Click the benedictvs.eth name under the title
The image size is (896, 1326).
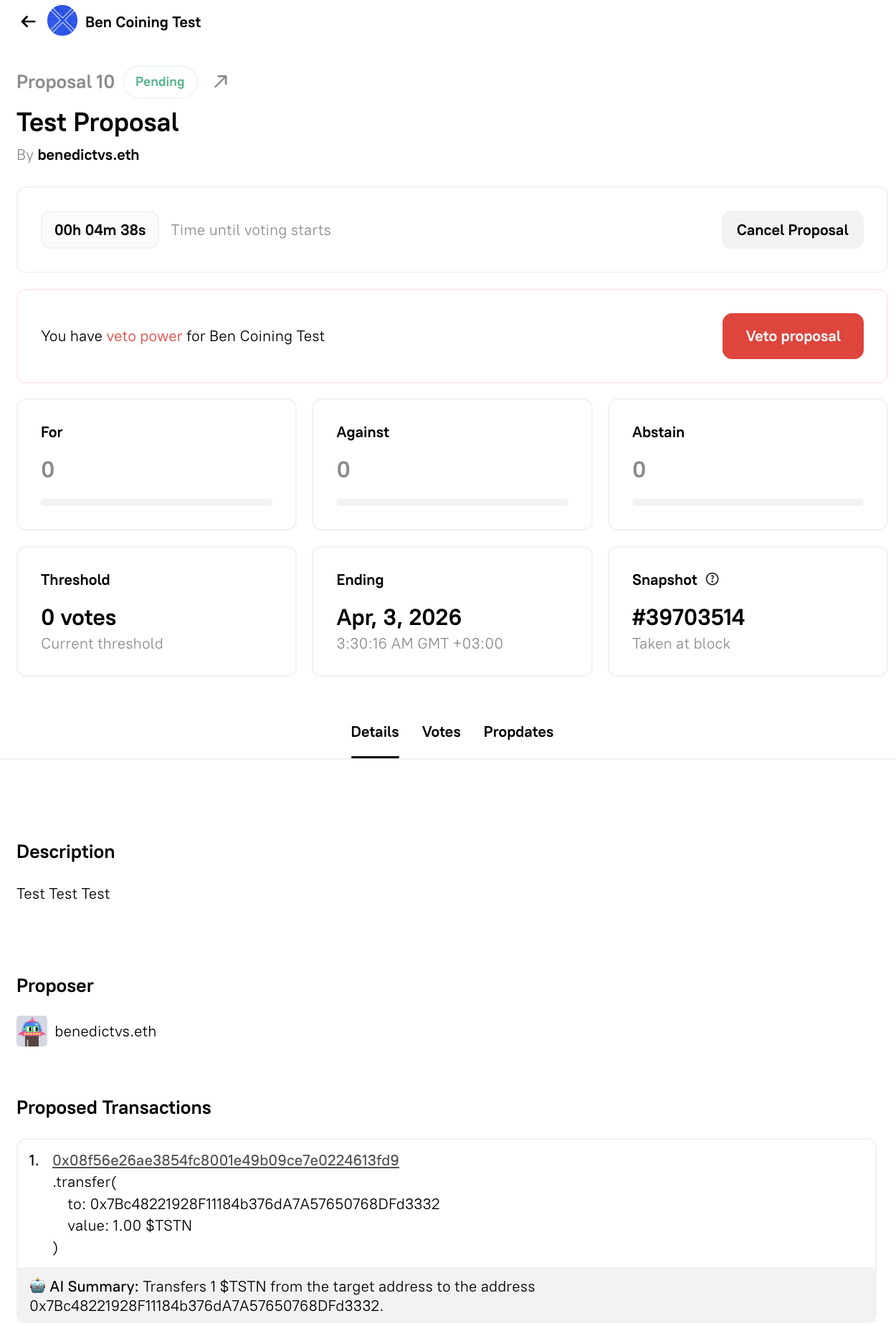89,155
